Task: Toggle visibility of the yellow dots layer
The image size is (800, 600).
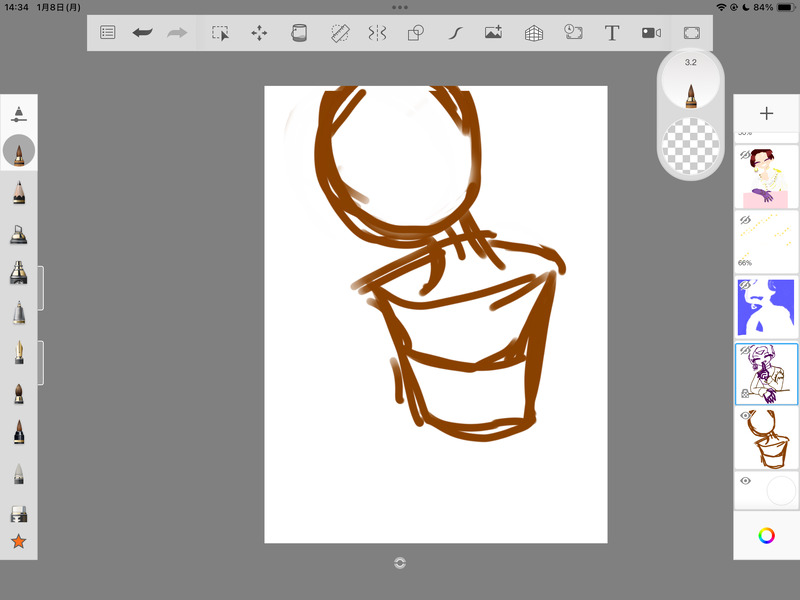Action: [x=745, y=219]
